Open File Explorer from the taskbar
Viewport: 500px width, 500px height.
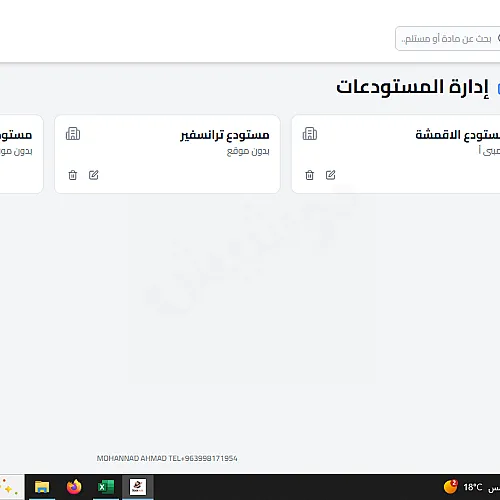pos(42,487)
